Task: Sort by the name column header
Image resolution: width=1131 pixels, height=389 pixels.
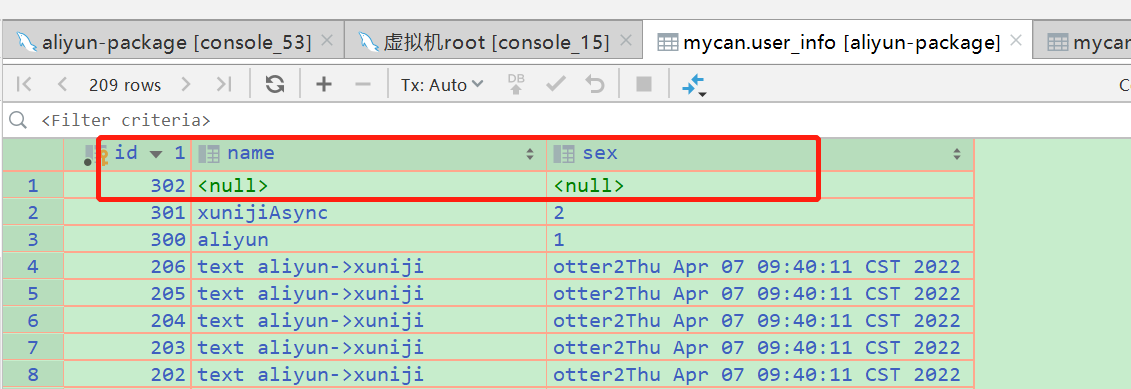Action: (369, 154)
